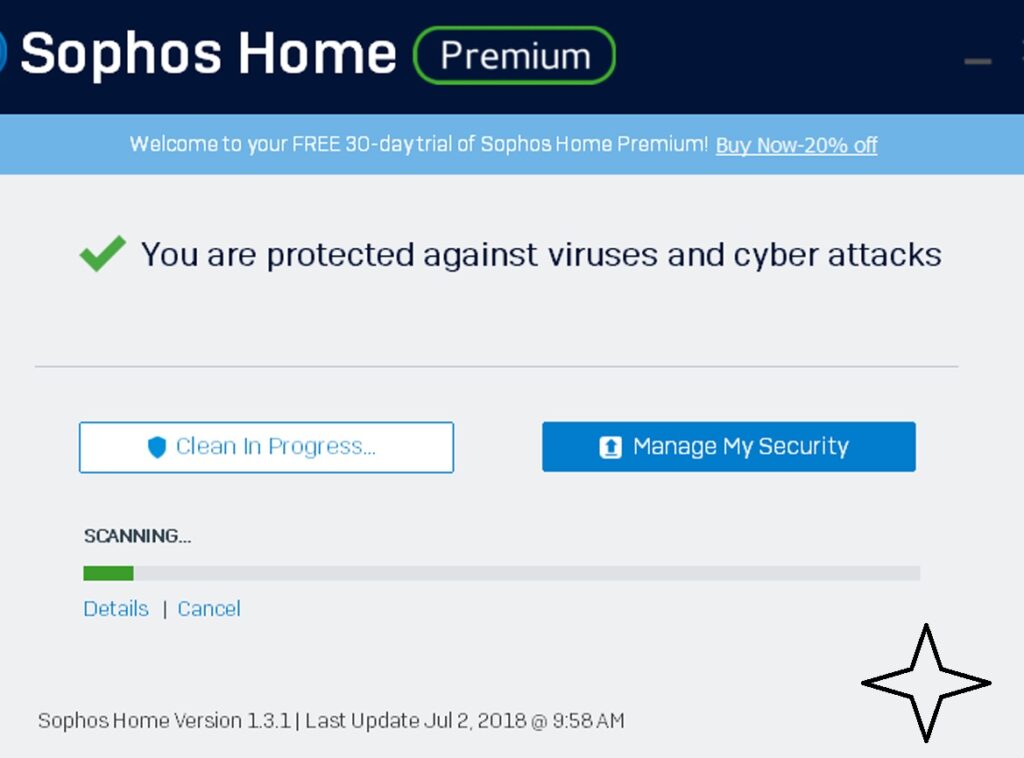Click the scan progress bar
The width and height of the screenshot is (1024, 758).
tap(500, 572)
